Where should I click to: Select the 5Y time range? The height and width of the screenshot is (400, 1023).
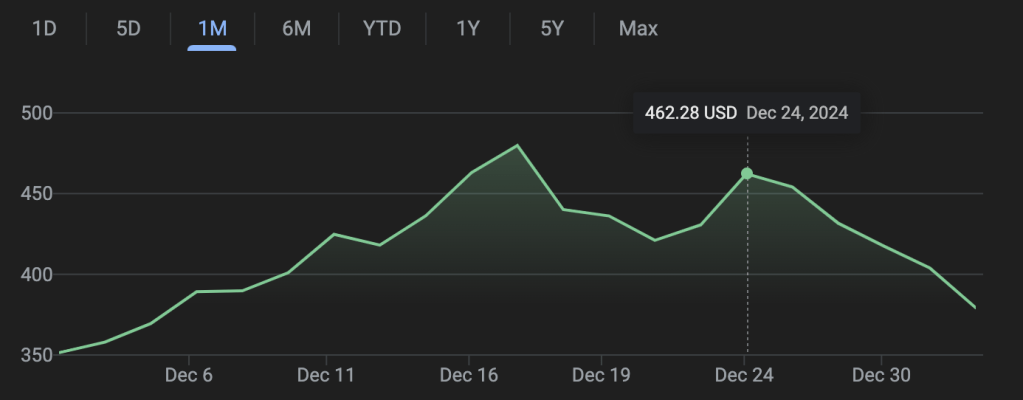[x=552, y=28]
